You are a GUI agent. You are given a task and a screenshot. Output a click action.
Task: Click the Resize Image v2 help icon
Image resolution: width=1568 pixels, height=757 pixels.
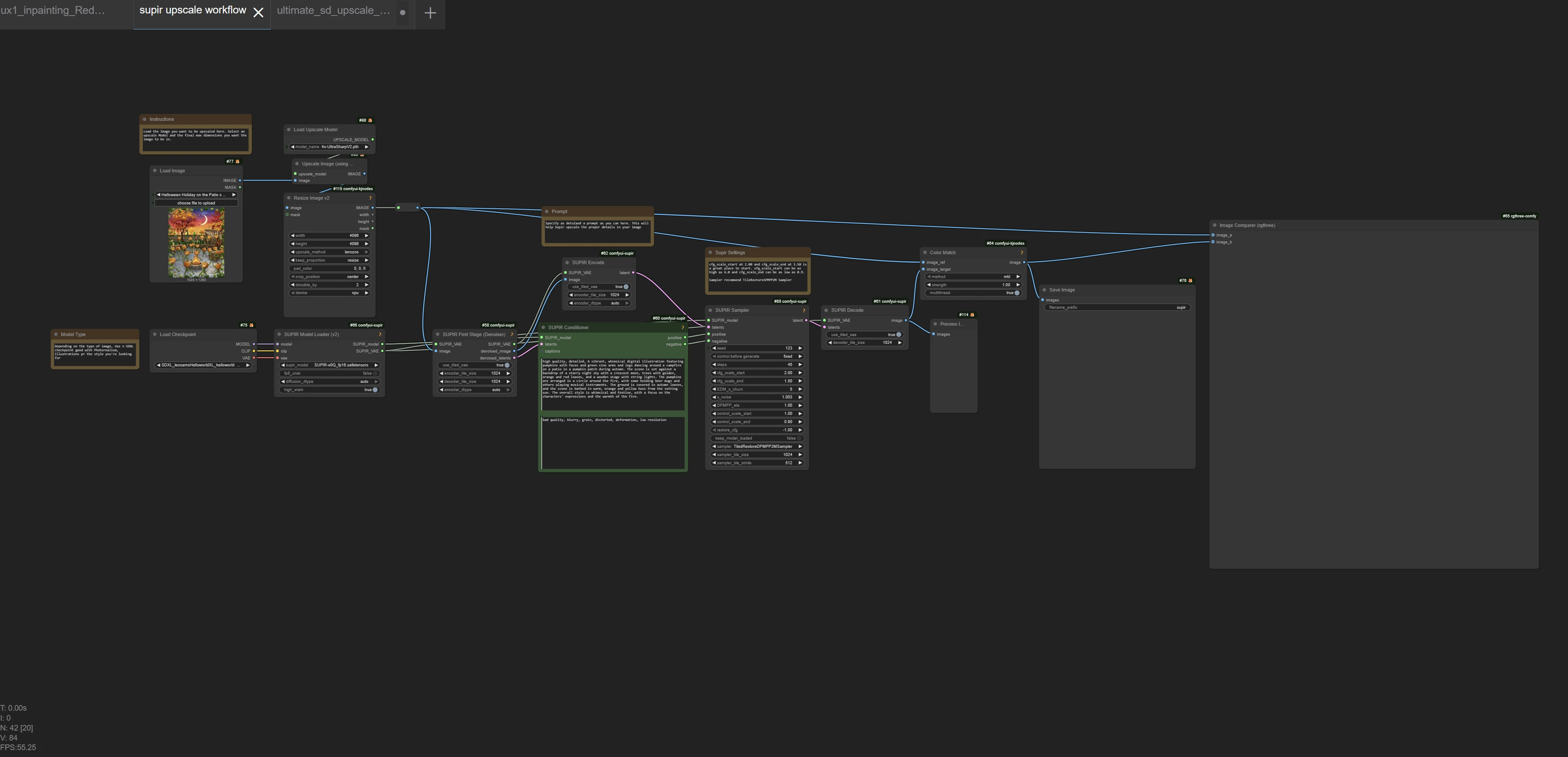click(x=370, y=198)
